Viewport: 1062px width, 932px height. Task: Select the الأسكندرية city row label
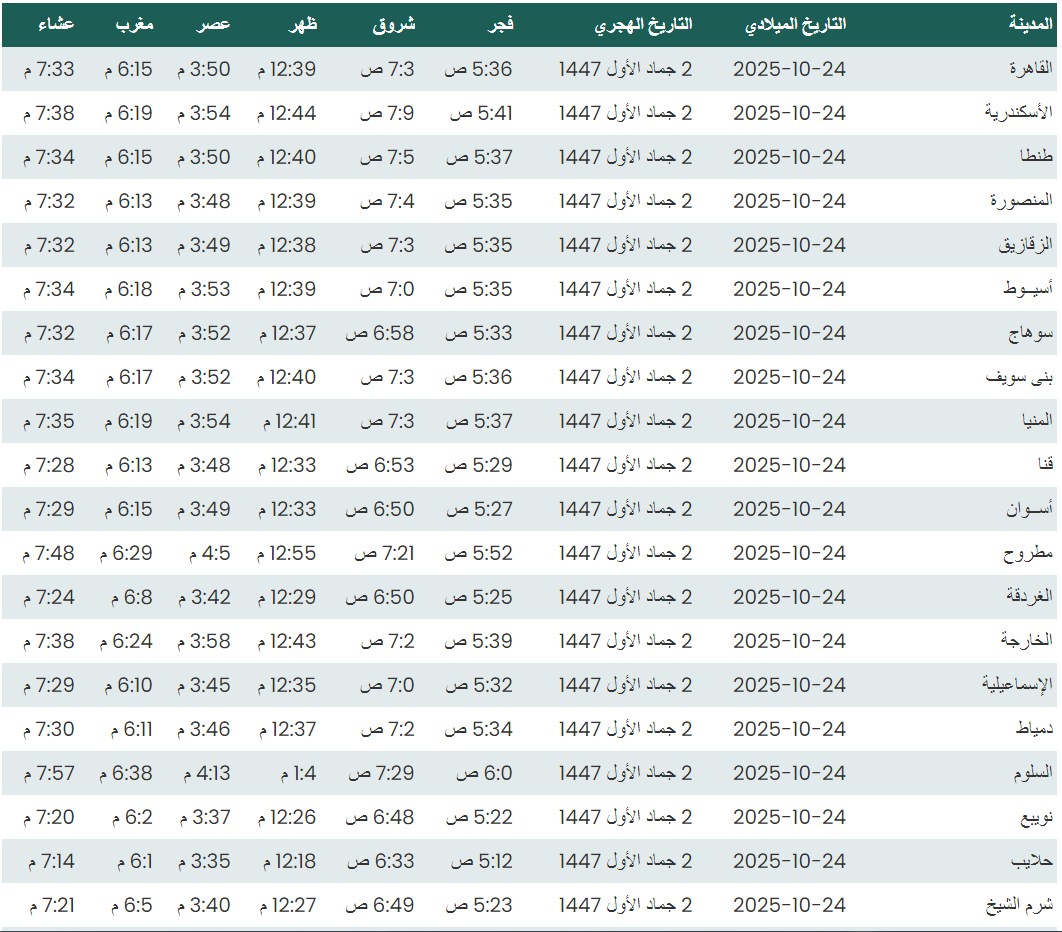(1019, 113)
